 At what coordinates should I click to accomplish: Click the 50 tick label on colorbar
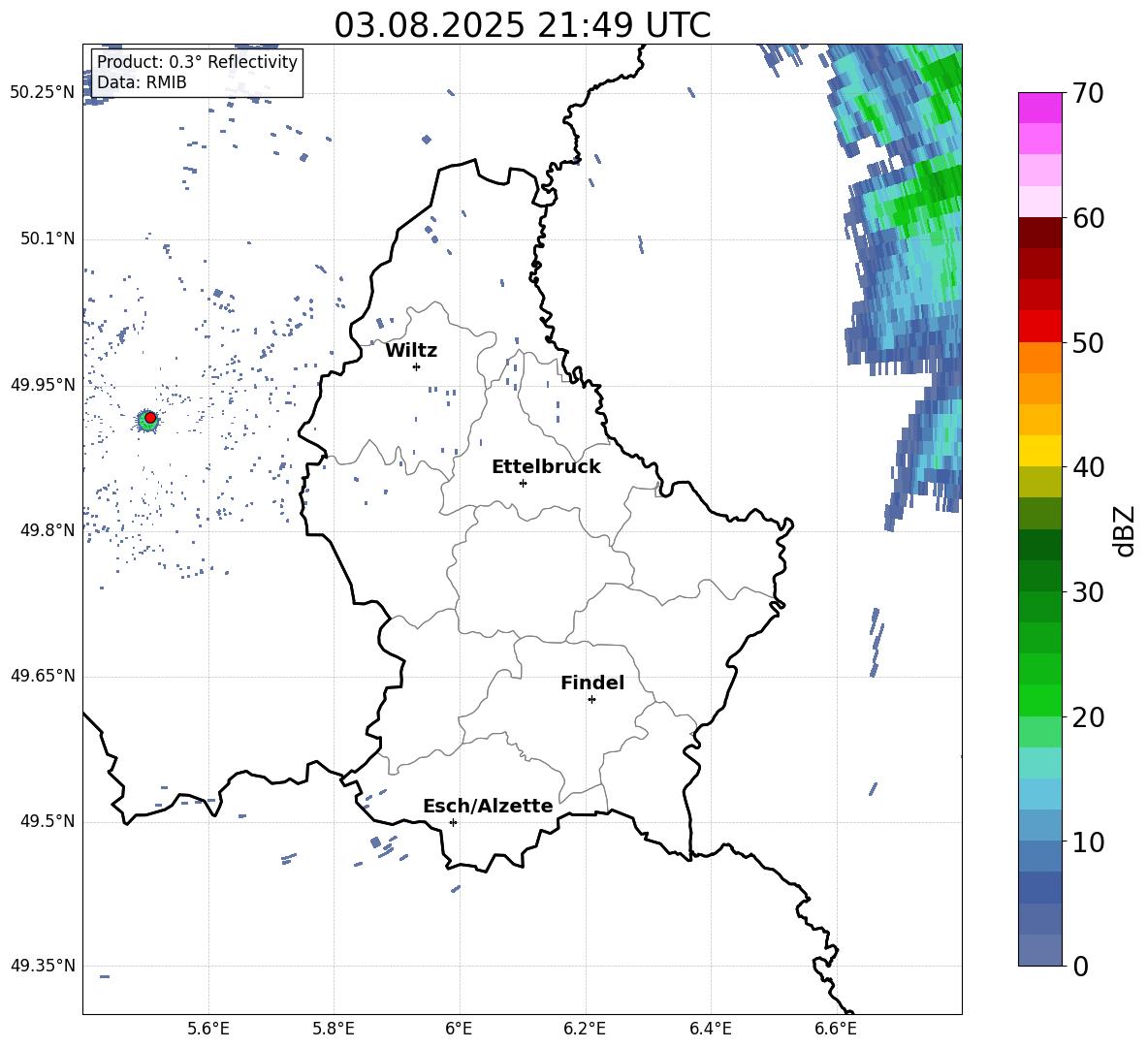1088,343
